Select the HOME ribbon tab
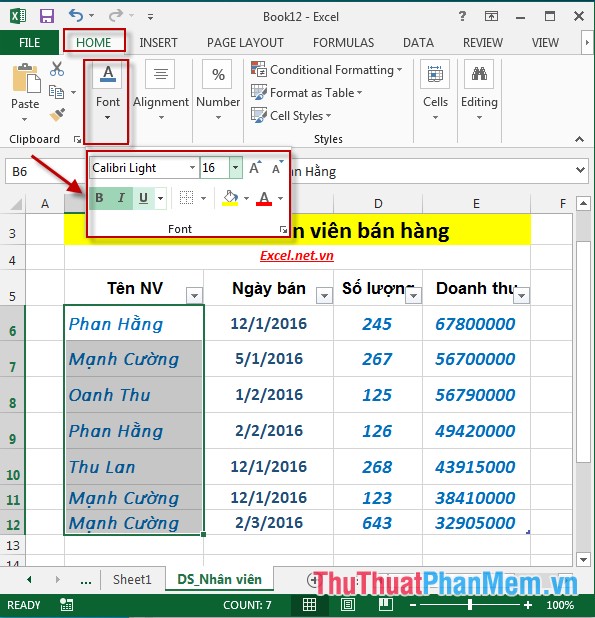Viewport: 595px width, 618px height. click(x=94, y=43)
